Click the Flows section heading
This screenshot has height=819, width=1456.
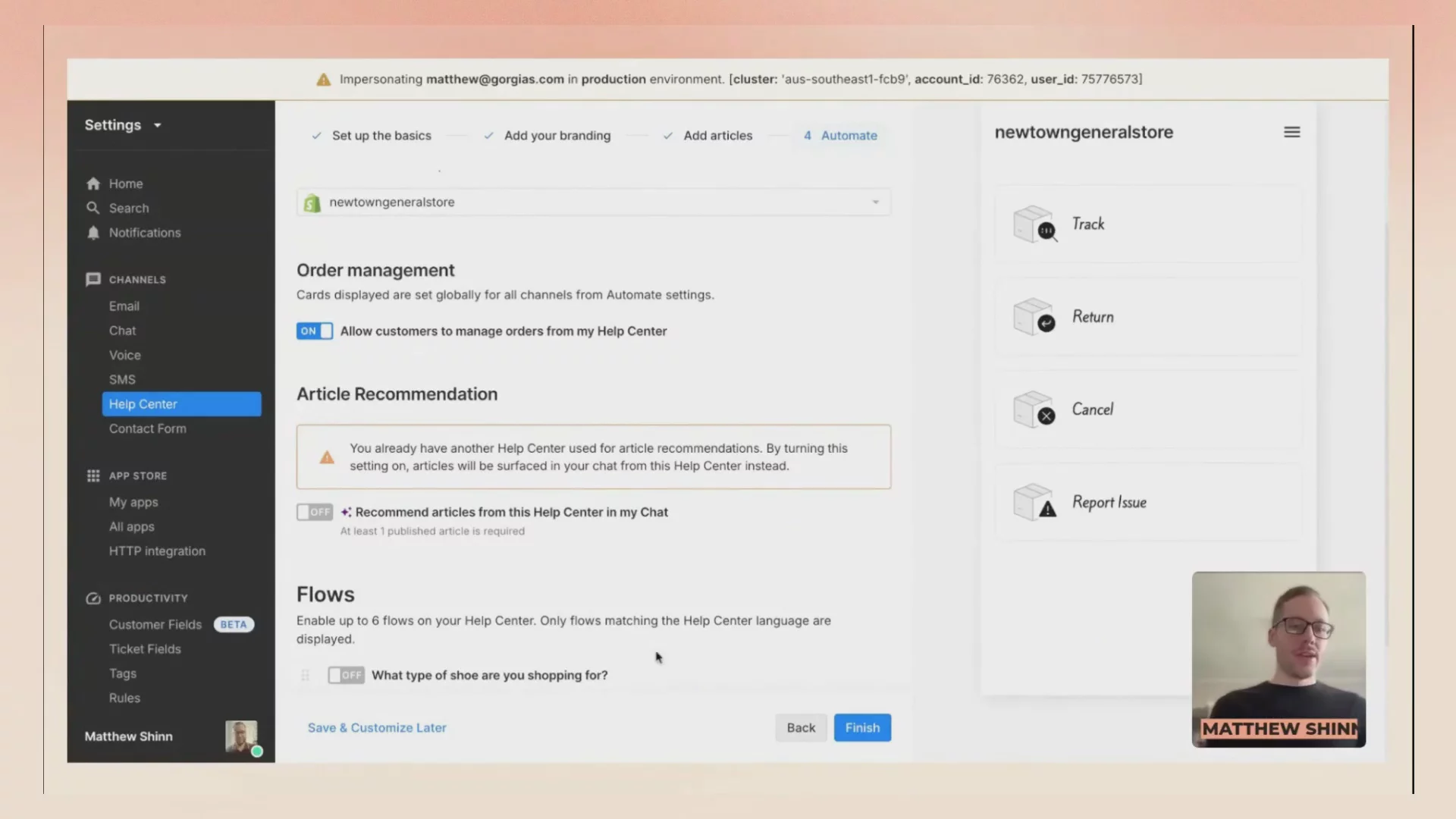[x=325, y=595]
